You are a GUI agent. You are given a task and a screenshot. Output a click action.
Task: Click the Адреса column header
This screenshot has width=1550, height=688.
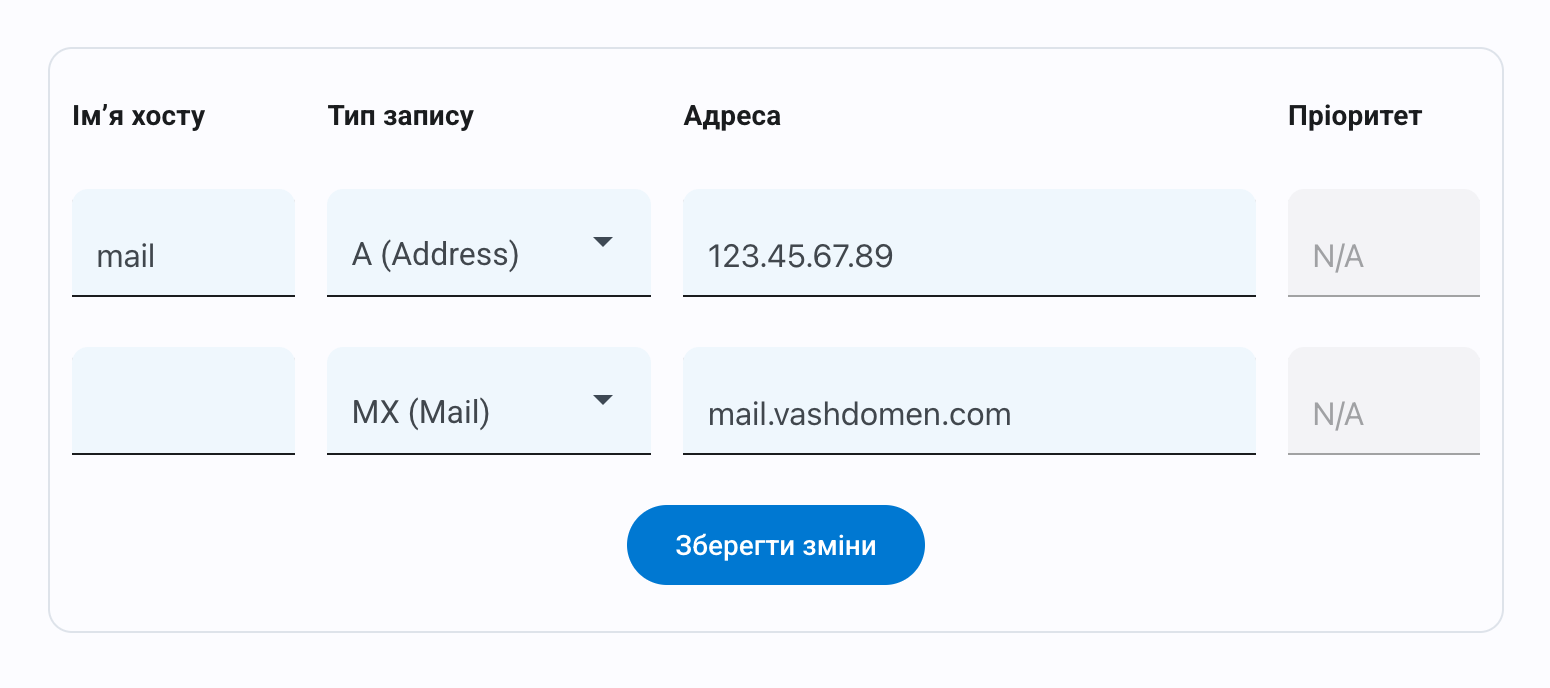click(x=732, y=115)
